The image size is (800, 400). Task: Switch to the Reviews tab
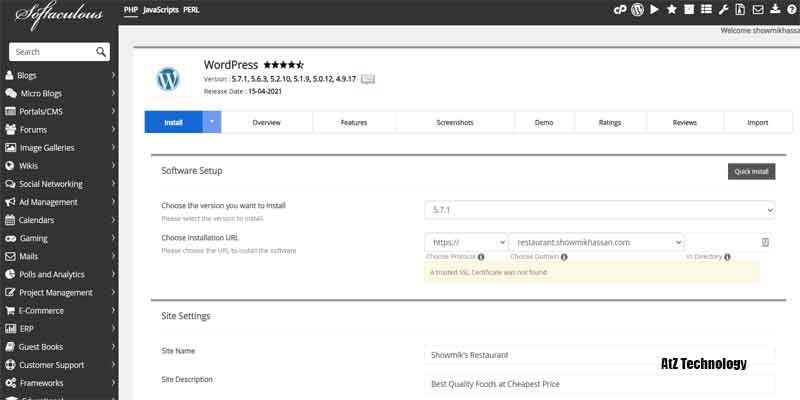[685, 122]
